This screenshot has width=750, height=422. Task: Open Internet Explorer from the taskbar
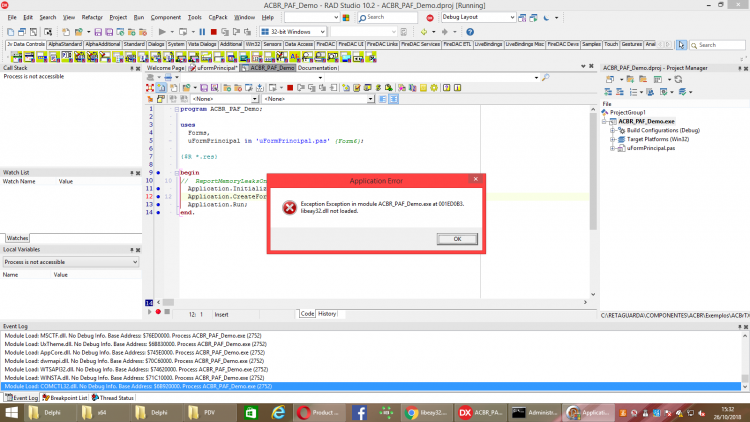tap(278, 412)
